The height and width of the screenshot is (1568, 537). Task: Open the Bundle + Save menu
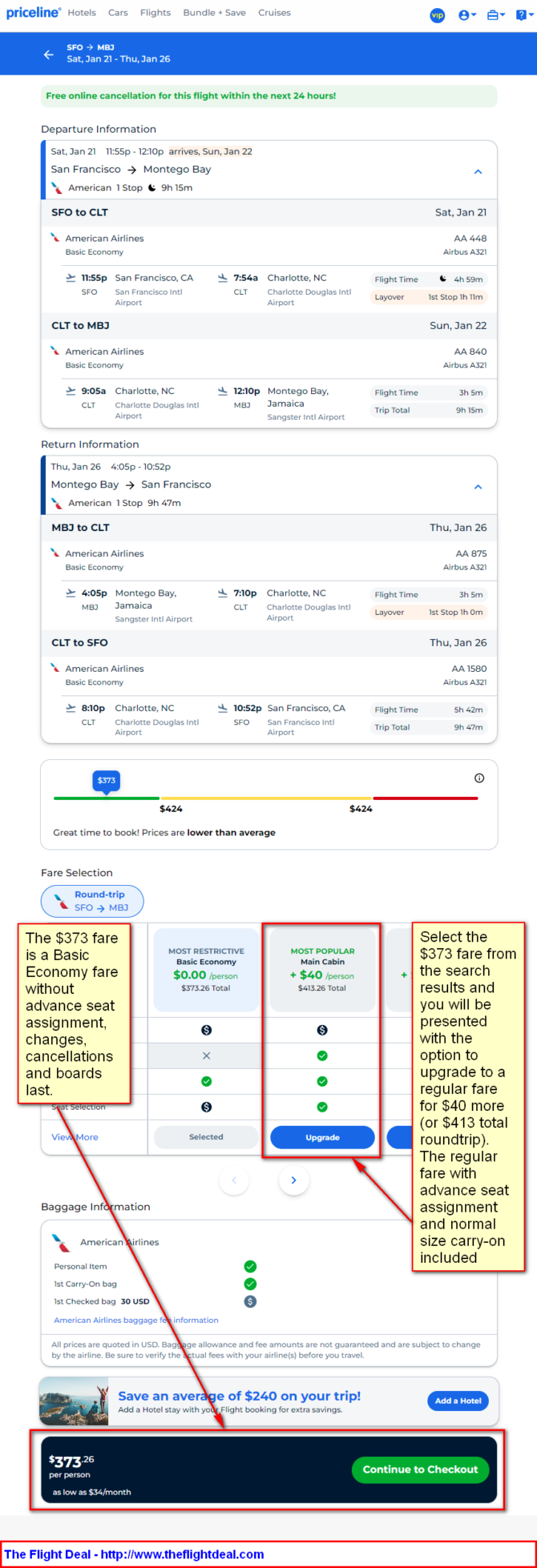click(x=215, y=13)
